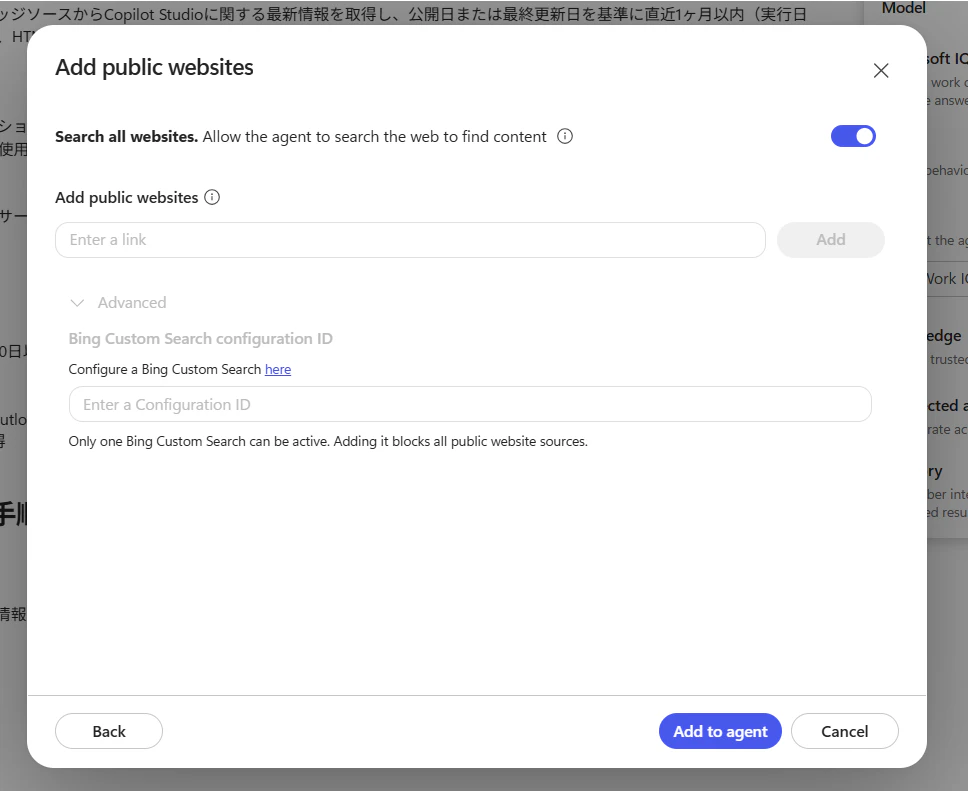Show info icon next to Add public websites

coord(212,198)
